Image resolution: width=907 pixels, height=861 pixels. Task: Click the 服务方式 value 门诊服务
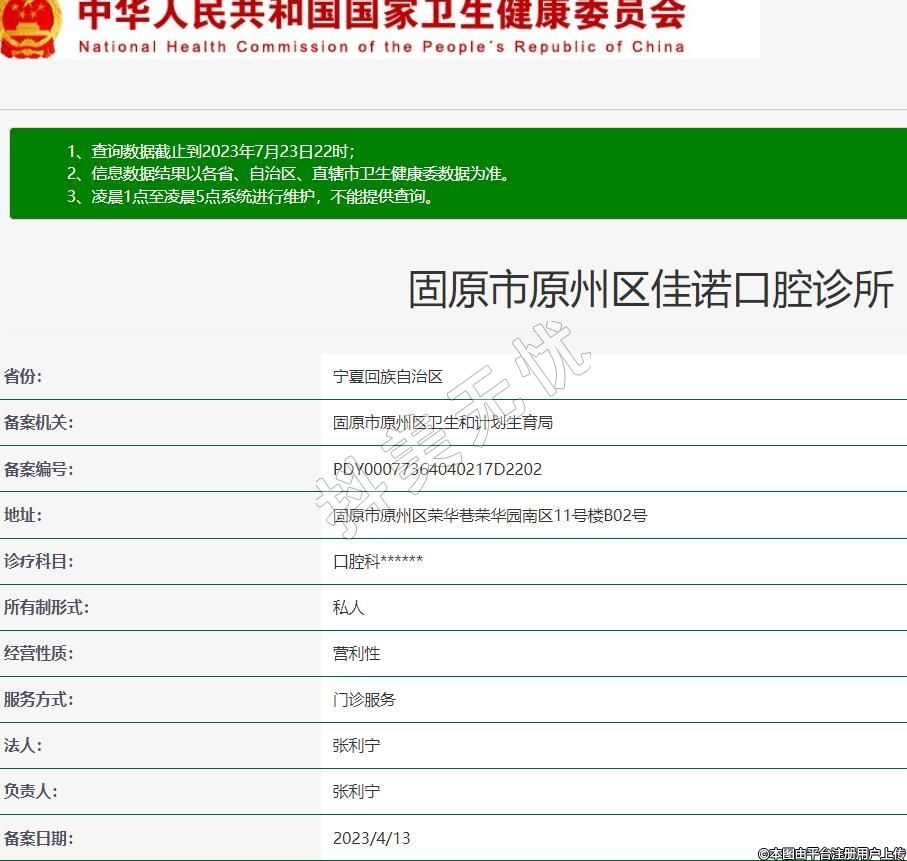[364, 700]
